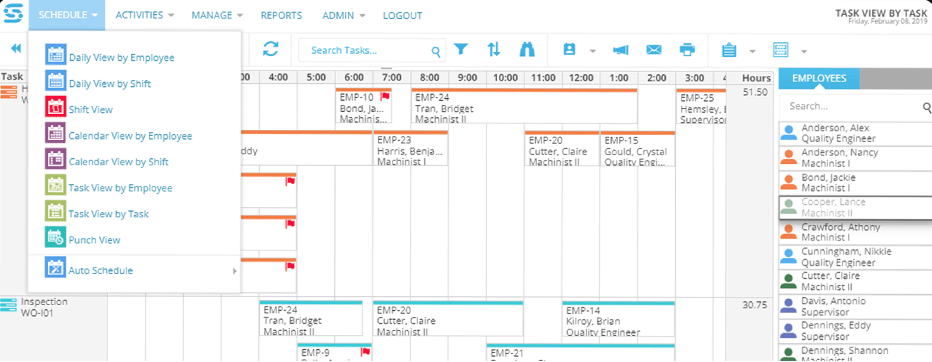This screenshot has height=362, width=932.
Task: Open dropdown arrow beside employee badge icon
Action: point(593,51)
